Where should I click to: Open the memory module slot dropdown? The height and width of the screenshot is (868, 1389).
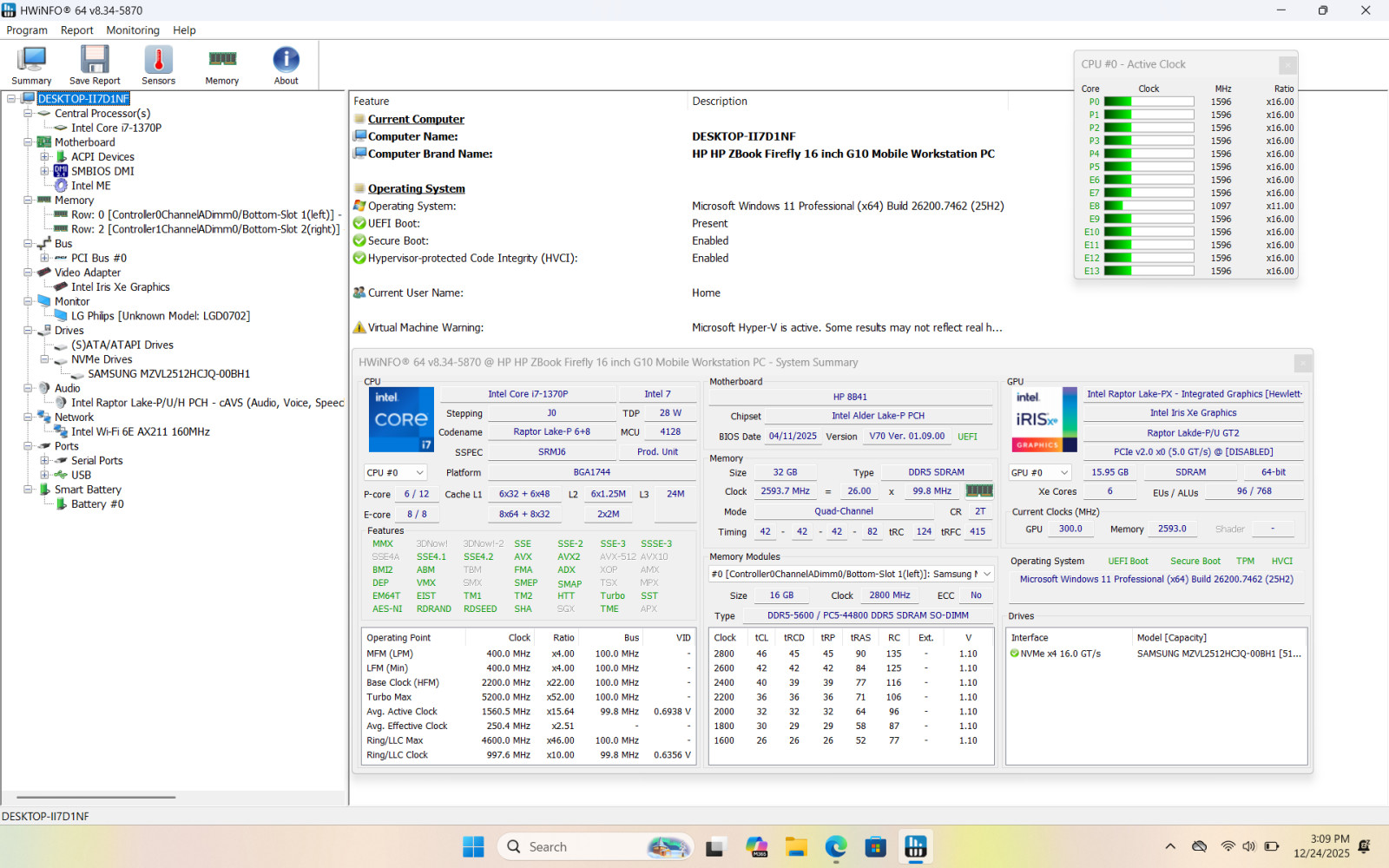coord(851,574)
